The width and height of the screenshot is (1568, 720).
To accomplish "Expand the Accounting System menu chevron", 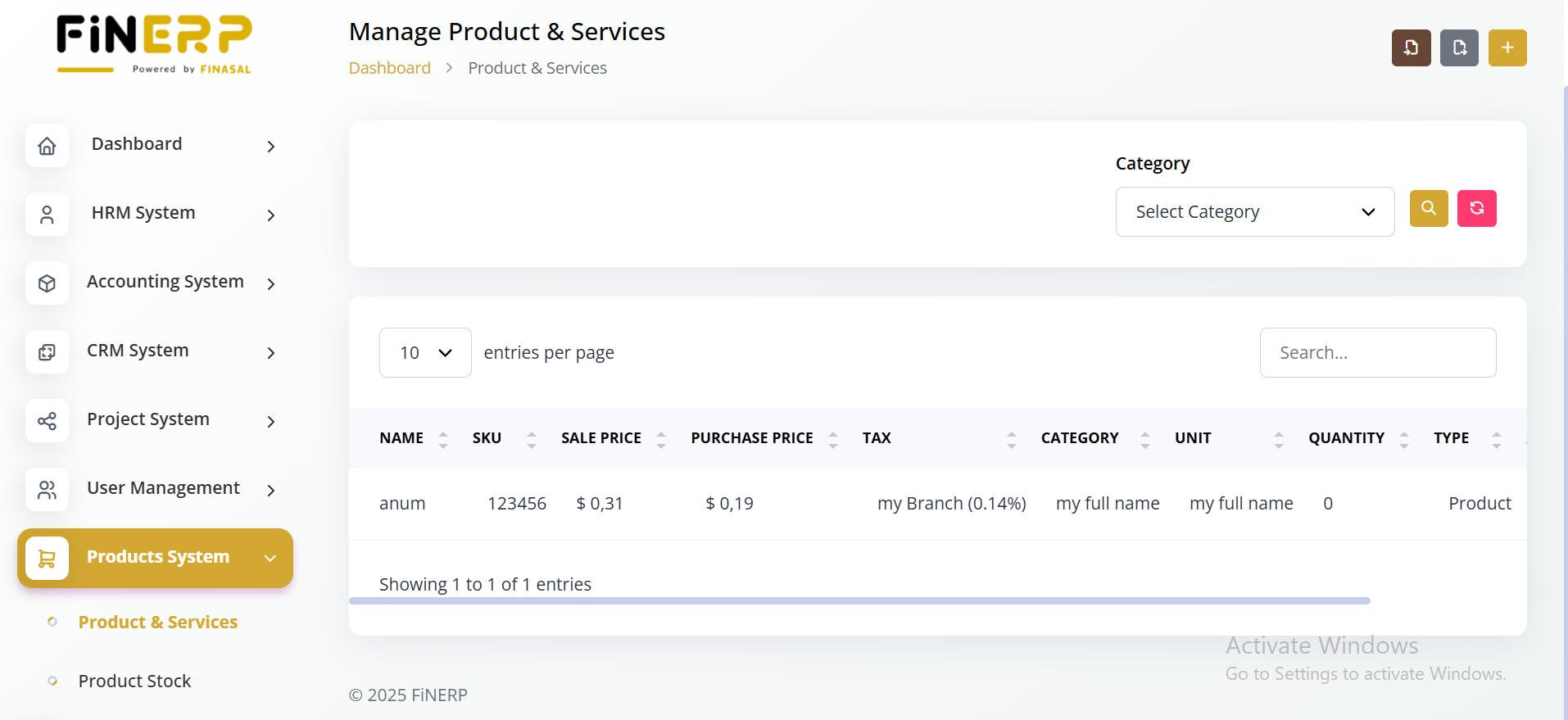I will point(271,283).
